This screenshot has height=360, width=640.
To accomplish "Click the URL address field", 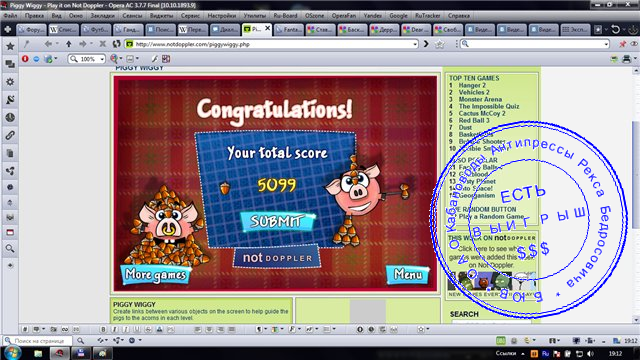I will coord(272,44).
